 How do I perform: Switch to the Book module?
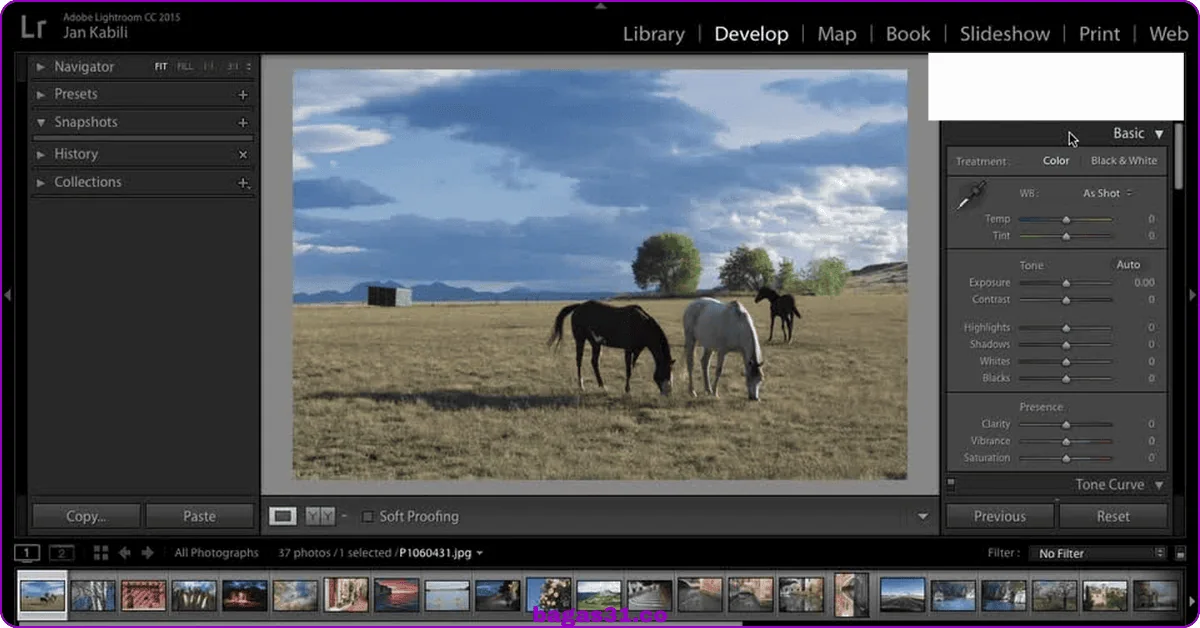click(908, 34)
